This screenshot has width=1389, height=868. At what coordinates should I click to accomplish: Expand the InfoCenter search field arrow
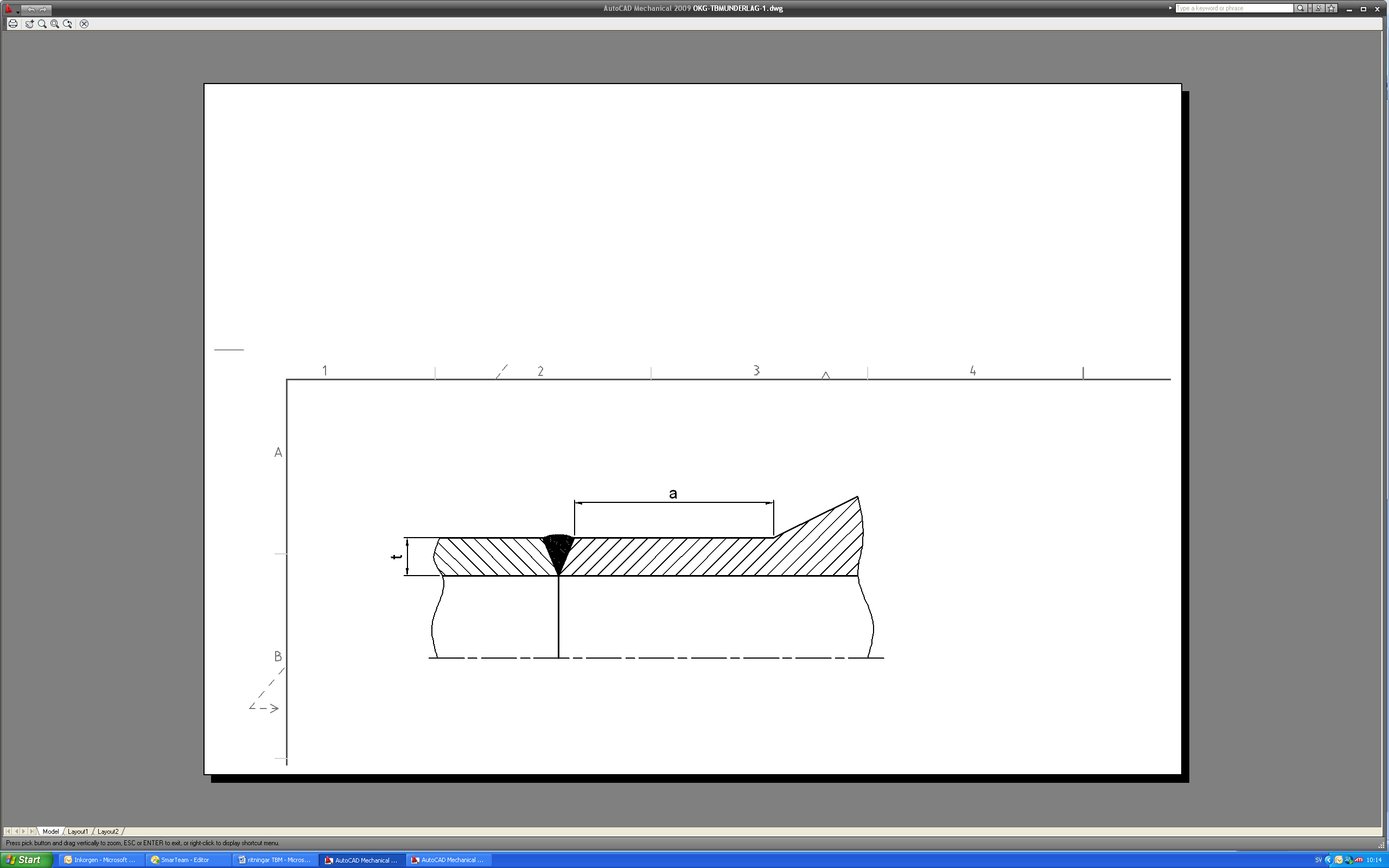click(x=1170, y=8)
